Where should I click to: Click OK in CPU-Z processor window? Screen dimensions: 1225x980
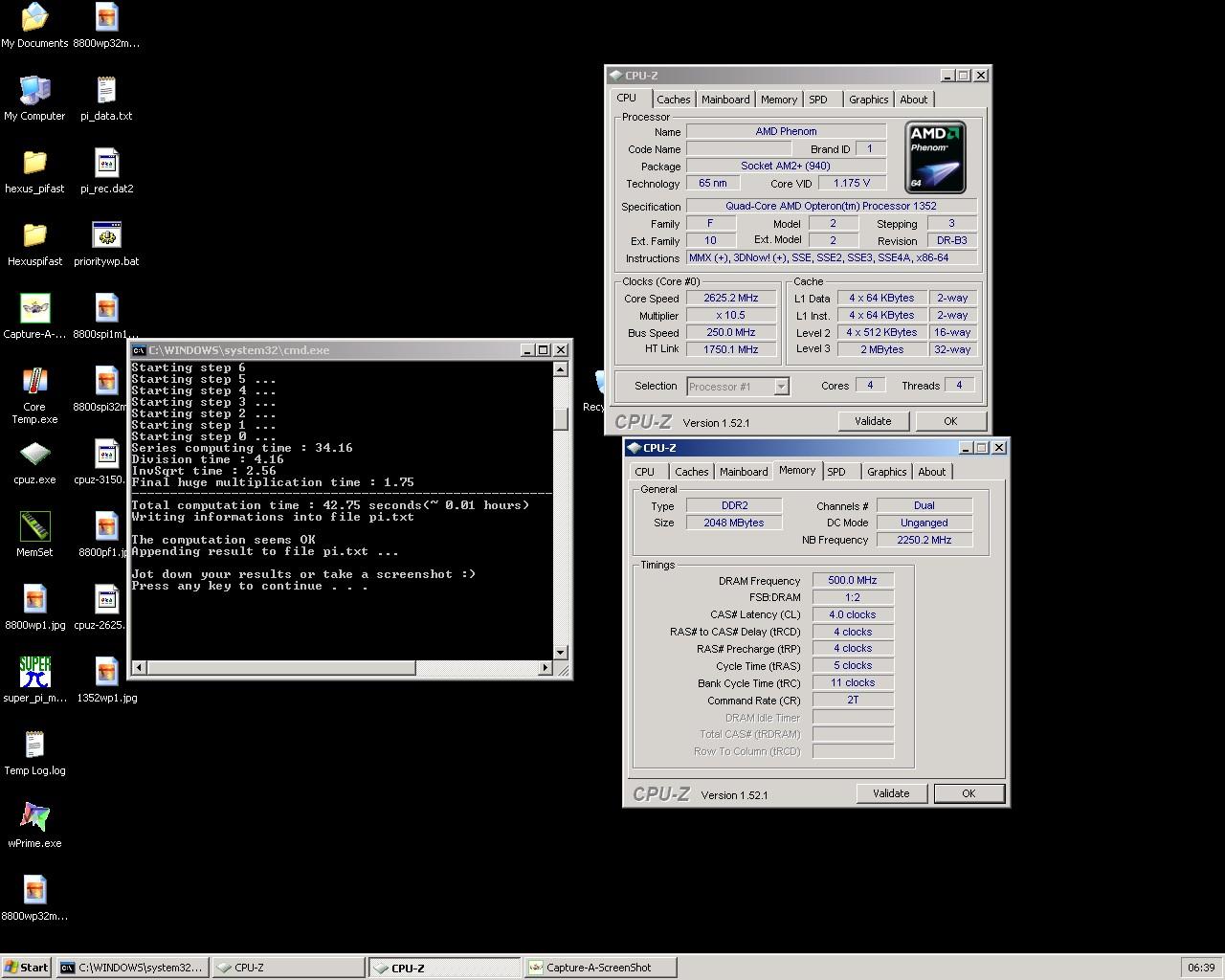coord(950,421)
